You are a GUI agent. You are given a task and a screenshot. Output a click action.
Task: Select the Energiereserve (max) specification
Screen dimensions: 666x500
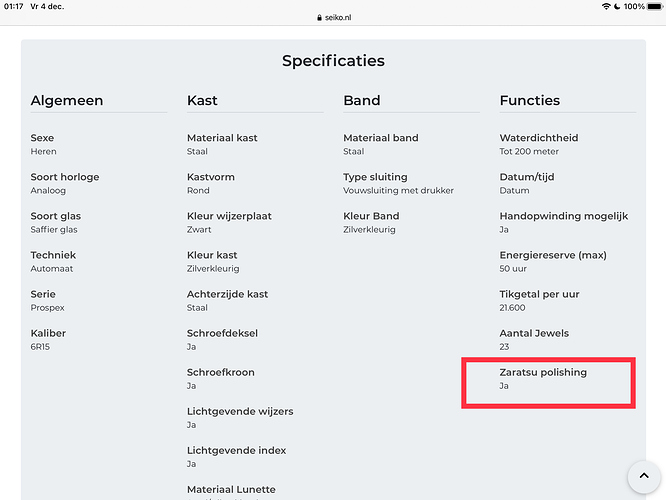click(x=553, y=255)
